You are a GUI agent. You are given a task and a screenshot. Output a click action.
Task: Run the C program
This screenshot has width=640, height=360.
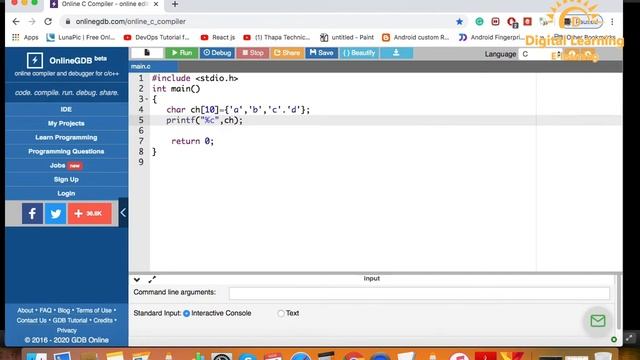182,53
